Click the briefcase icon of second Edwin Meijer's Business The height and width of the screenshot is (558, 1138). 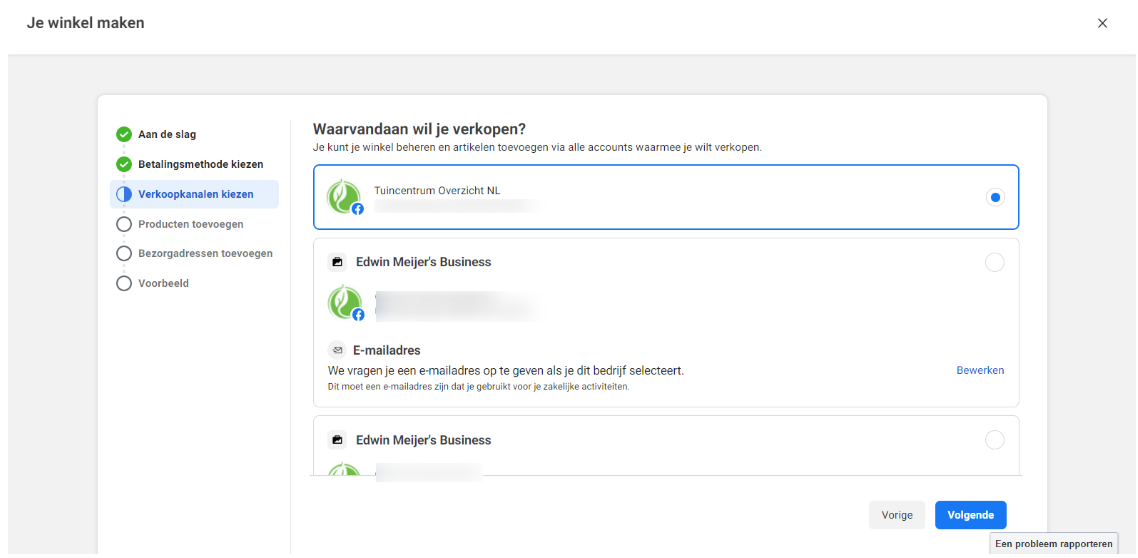tap(337, 440)
